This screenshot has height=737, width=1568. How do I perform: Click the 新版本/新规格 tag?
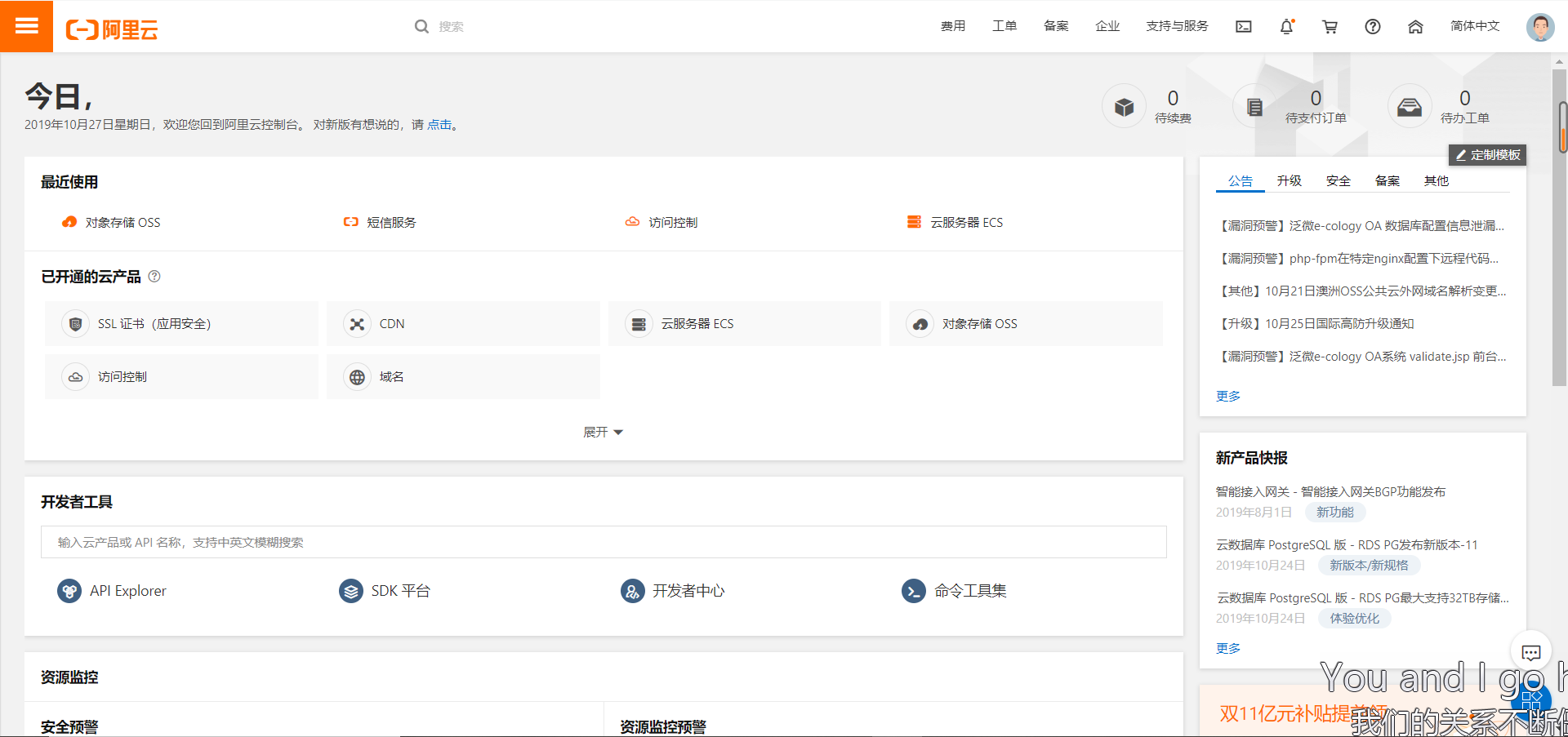click(x=1369, y=566)
